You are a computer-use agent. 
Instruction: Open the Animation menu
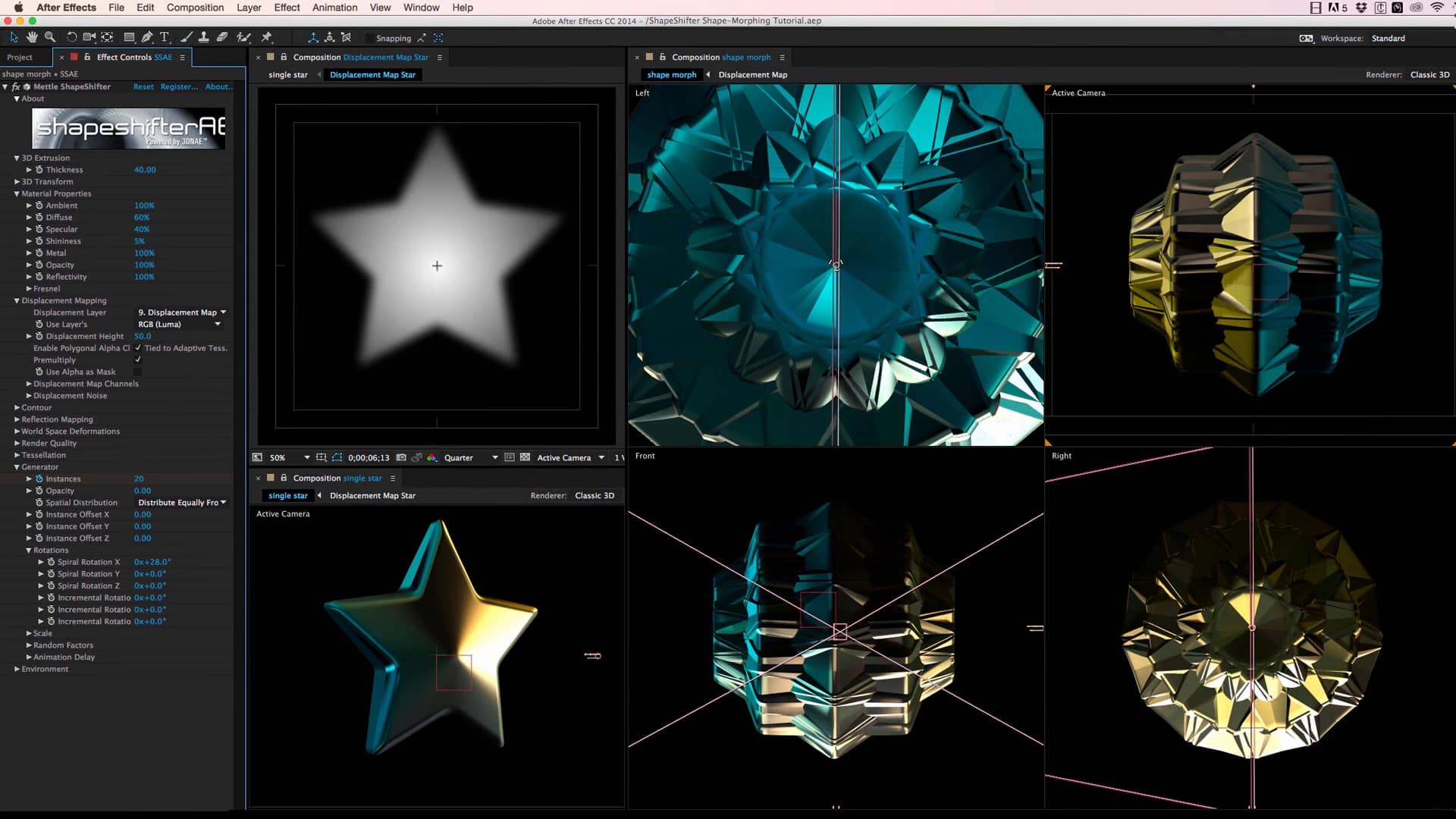tap(334, 8)
